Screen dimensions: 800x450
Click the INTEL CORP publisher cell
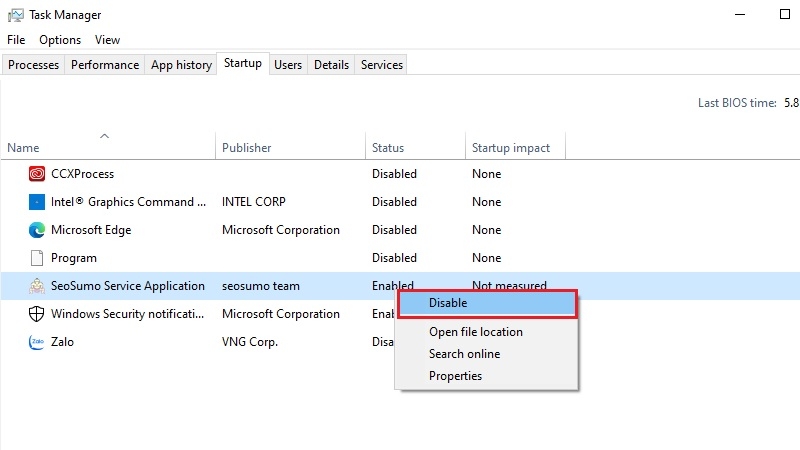coord(254,202)
